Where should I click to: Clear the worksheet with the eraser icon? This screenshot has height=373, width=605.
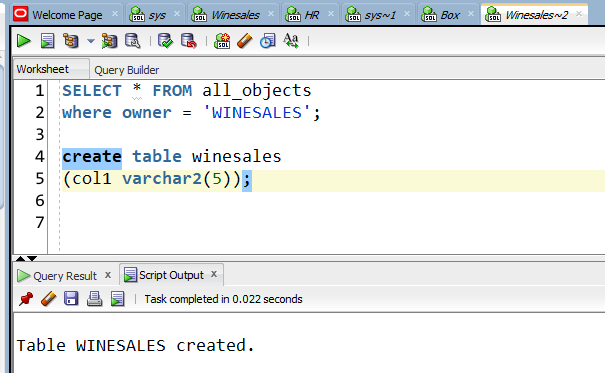point(244,41)
